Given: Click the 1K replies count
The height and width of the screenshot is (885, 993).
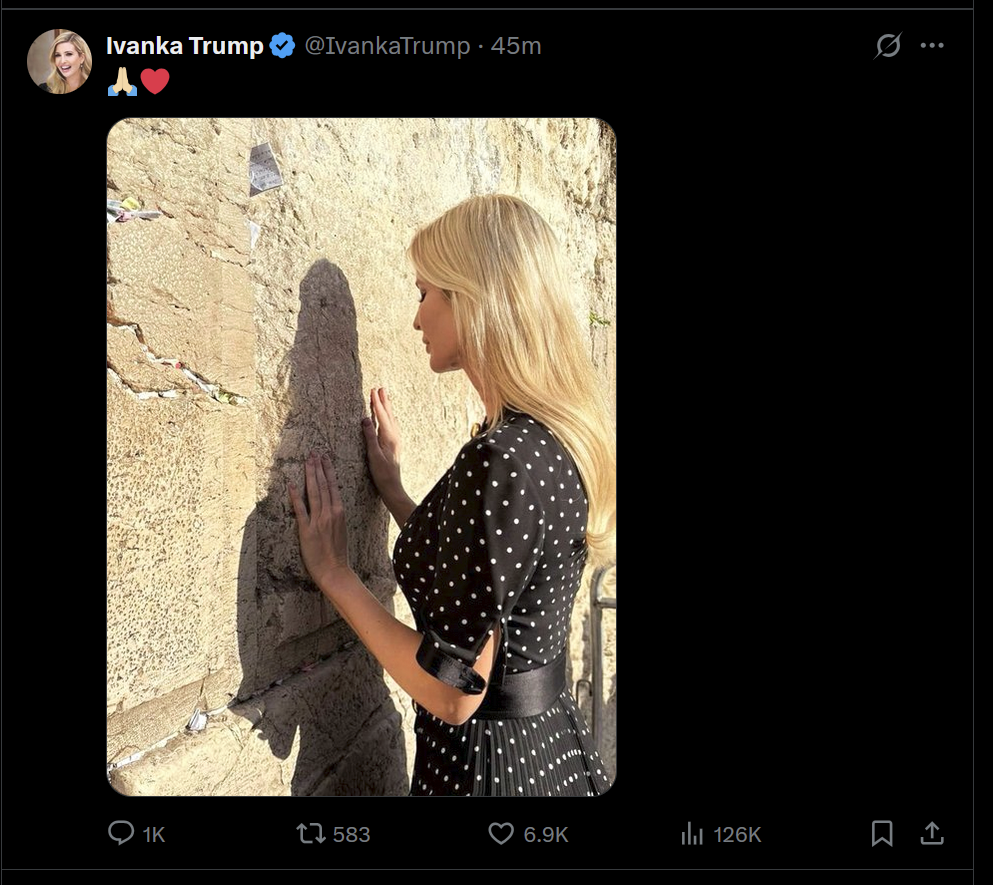Looking at the screenshot, I should tap(154, 834).
